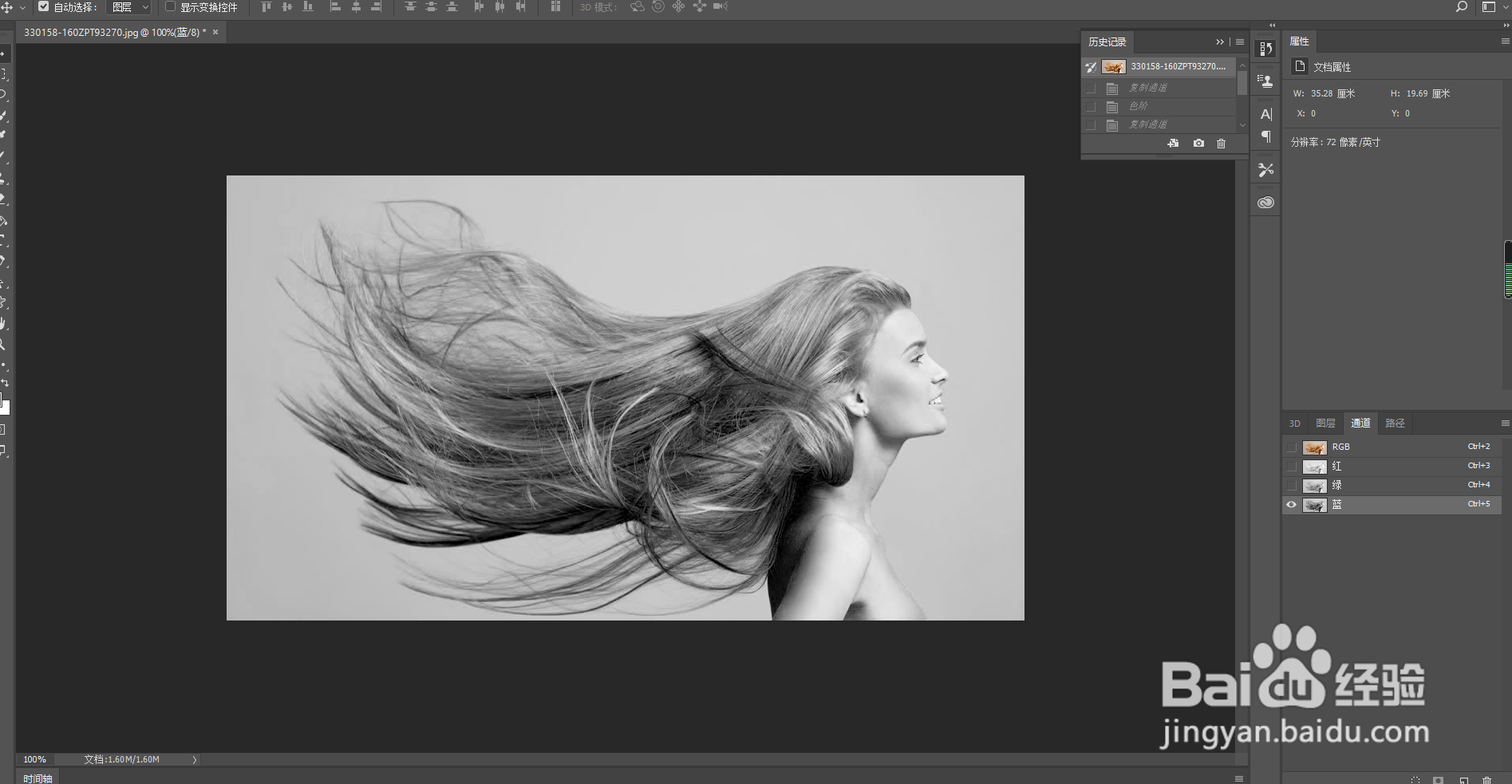Screen dimensions: 1512x784
Task: Select the 色阶 history state
Action: click(1138, 106)
